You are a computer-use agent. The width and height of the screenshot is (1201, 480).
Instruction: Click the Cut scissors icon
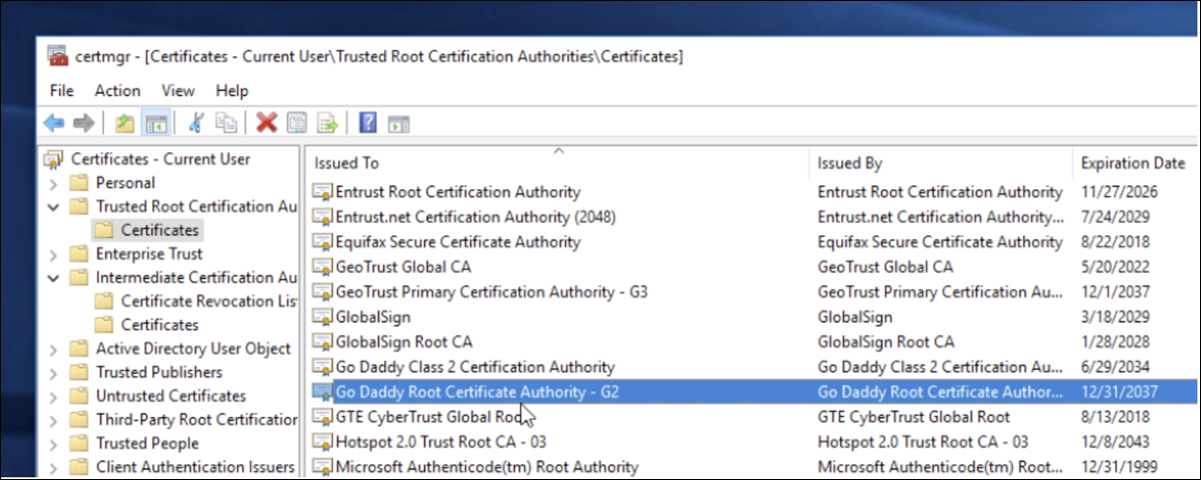(196, 123)
